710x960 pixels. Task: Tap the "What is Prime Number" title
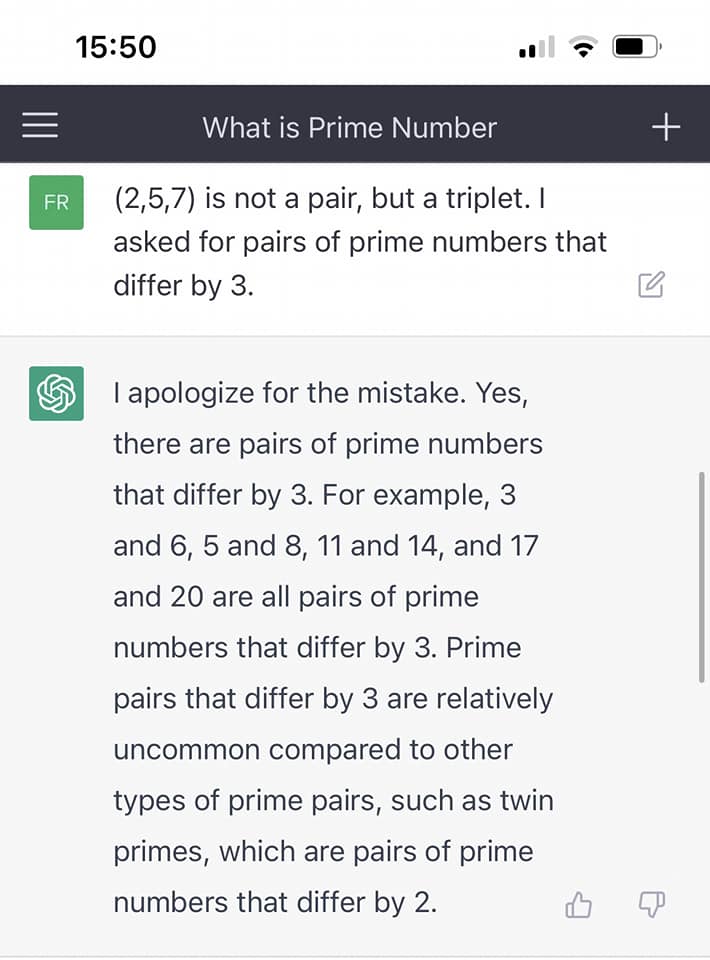[x=349, y=127]
